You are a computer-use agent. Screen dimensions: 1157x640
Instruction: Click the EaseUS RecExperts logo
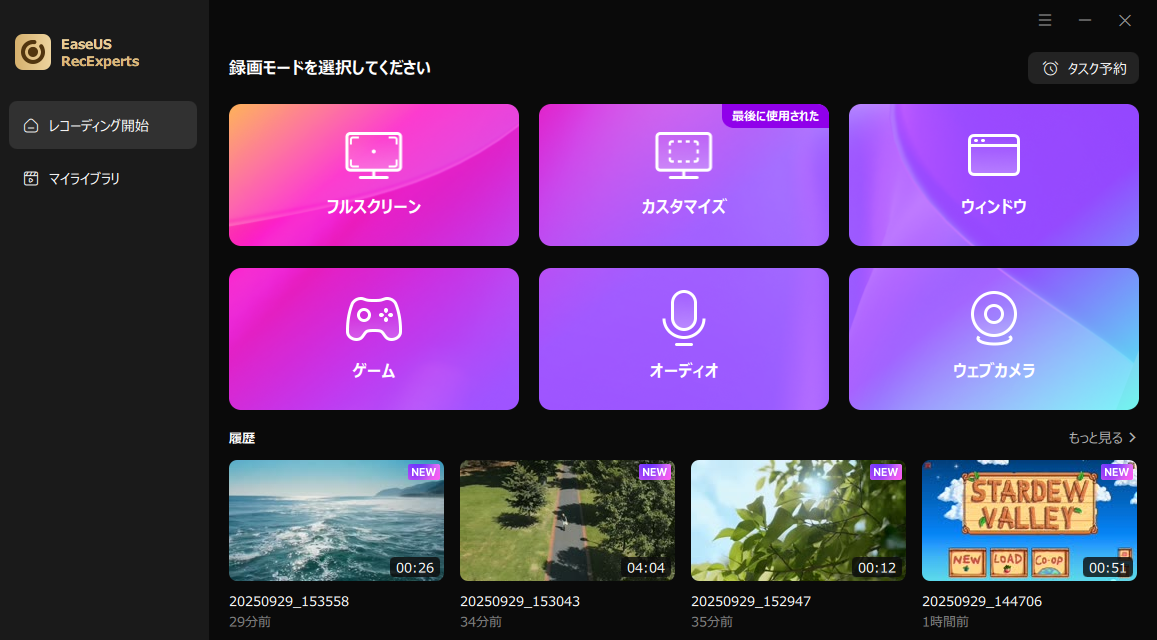point(33,51)
